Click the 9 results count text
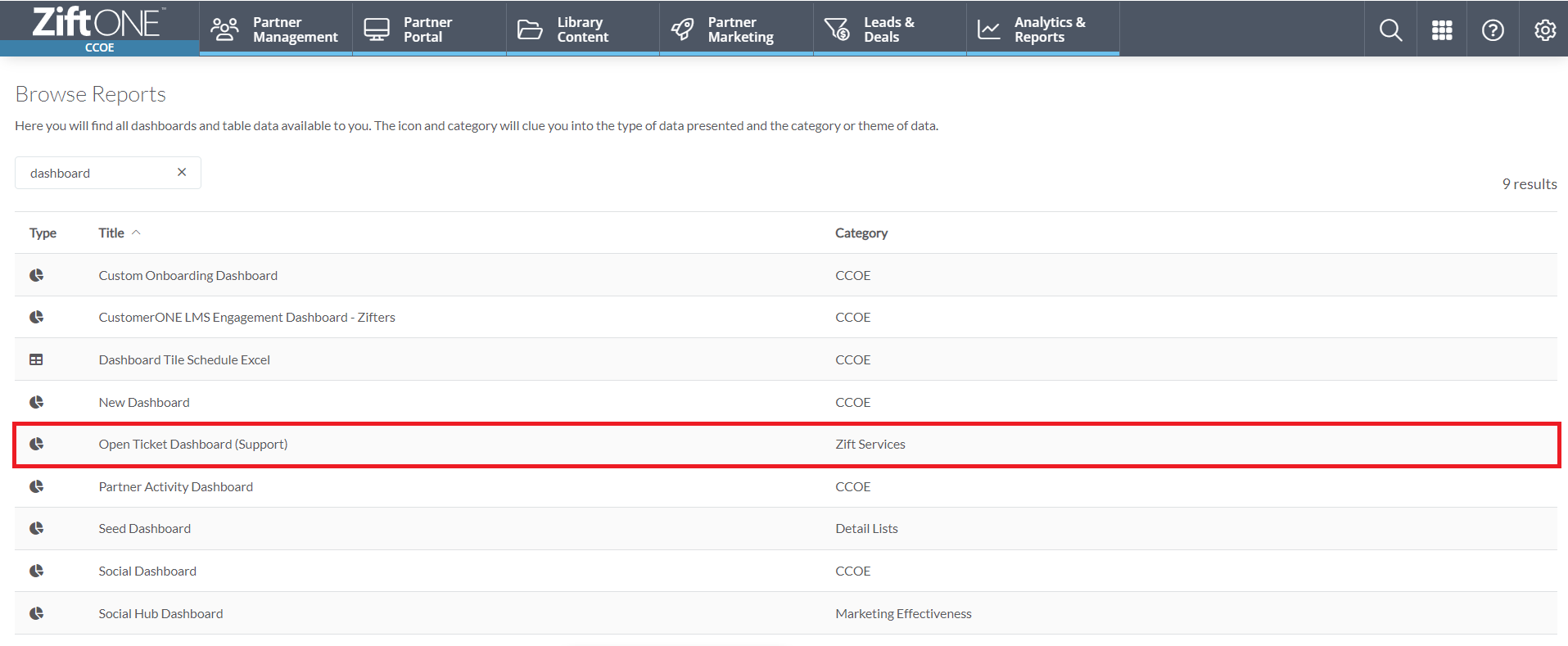 [1529, 184]
